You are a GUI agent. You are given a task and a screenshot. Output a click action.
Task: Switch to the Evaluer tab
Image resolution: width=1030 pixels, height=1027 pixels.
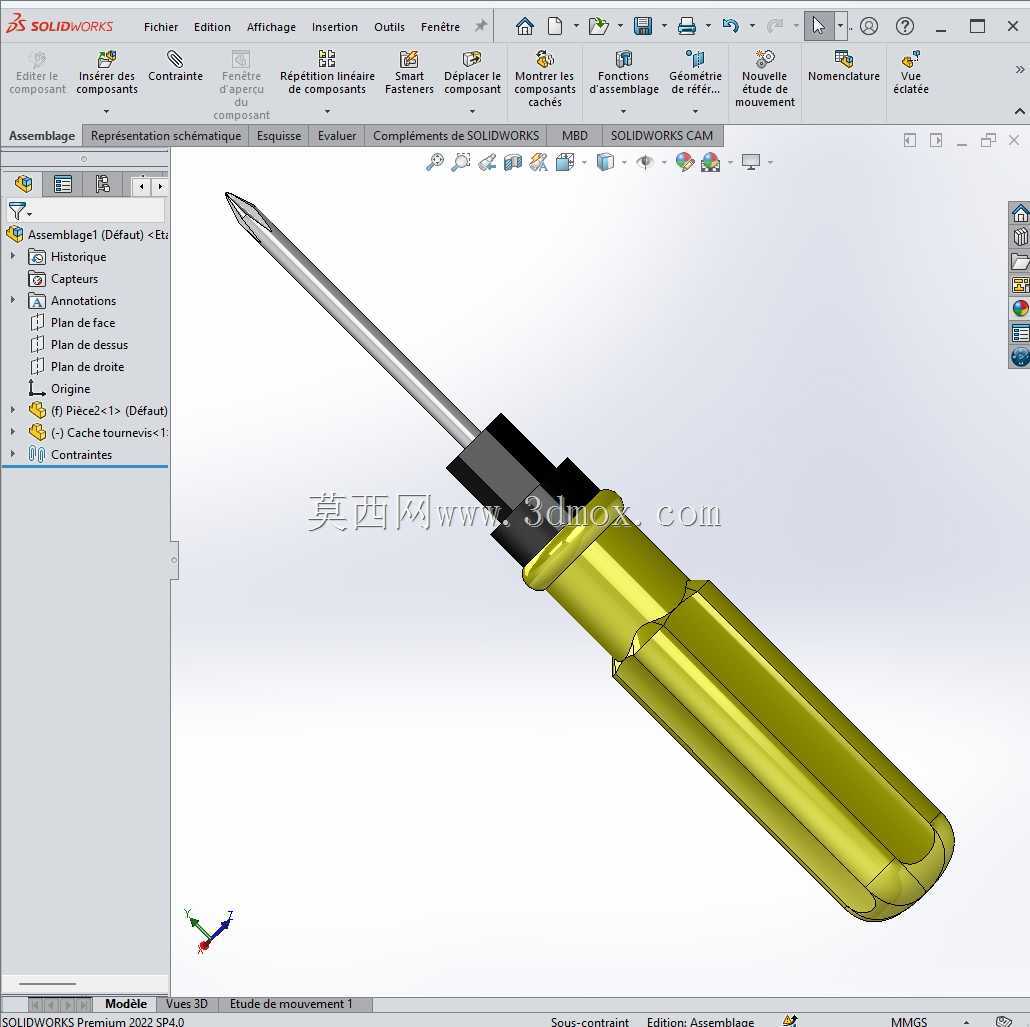337,136
